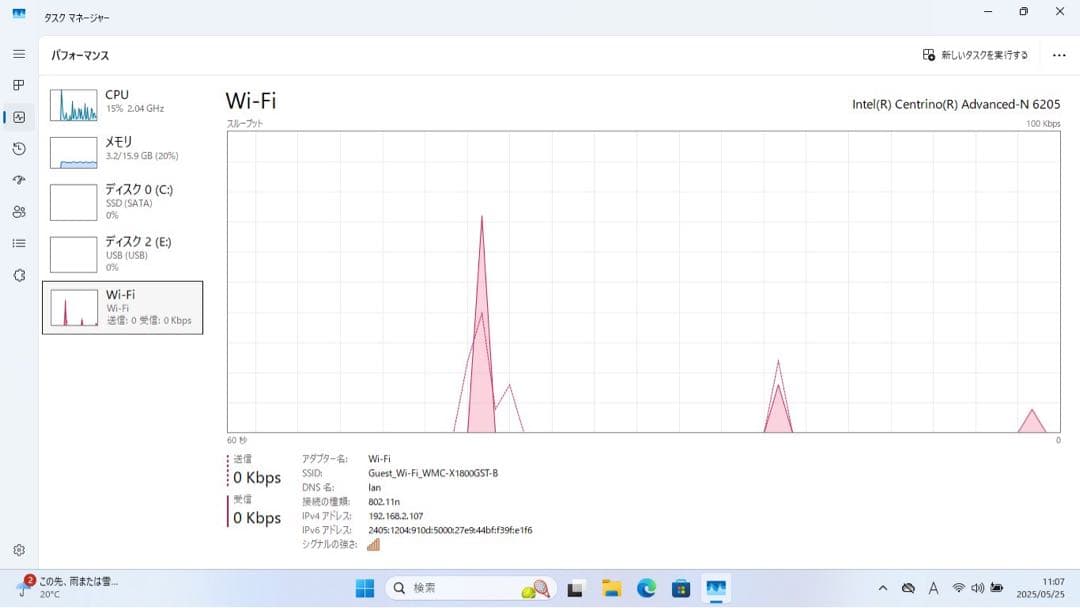Click the Windows Start button
This screenshot has height=608, width=1080.
365,588
